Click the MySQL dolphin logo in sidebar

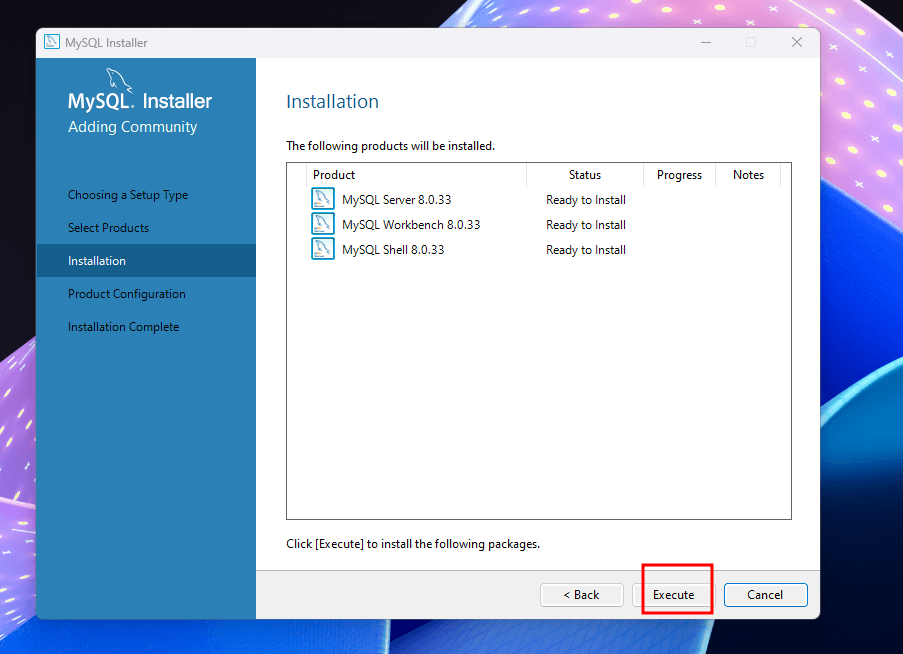[119, 80]
